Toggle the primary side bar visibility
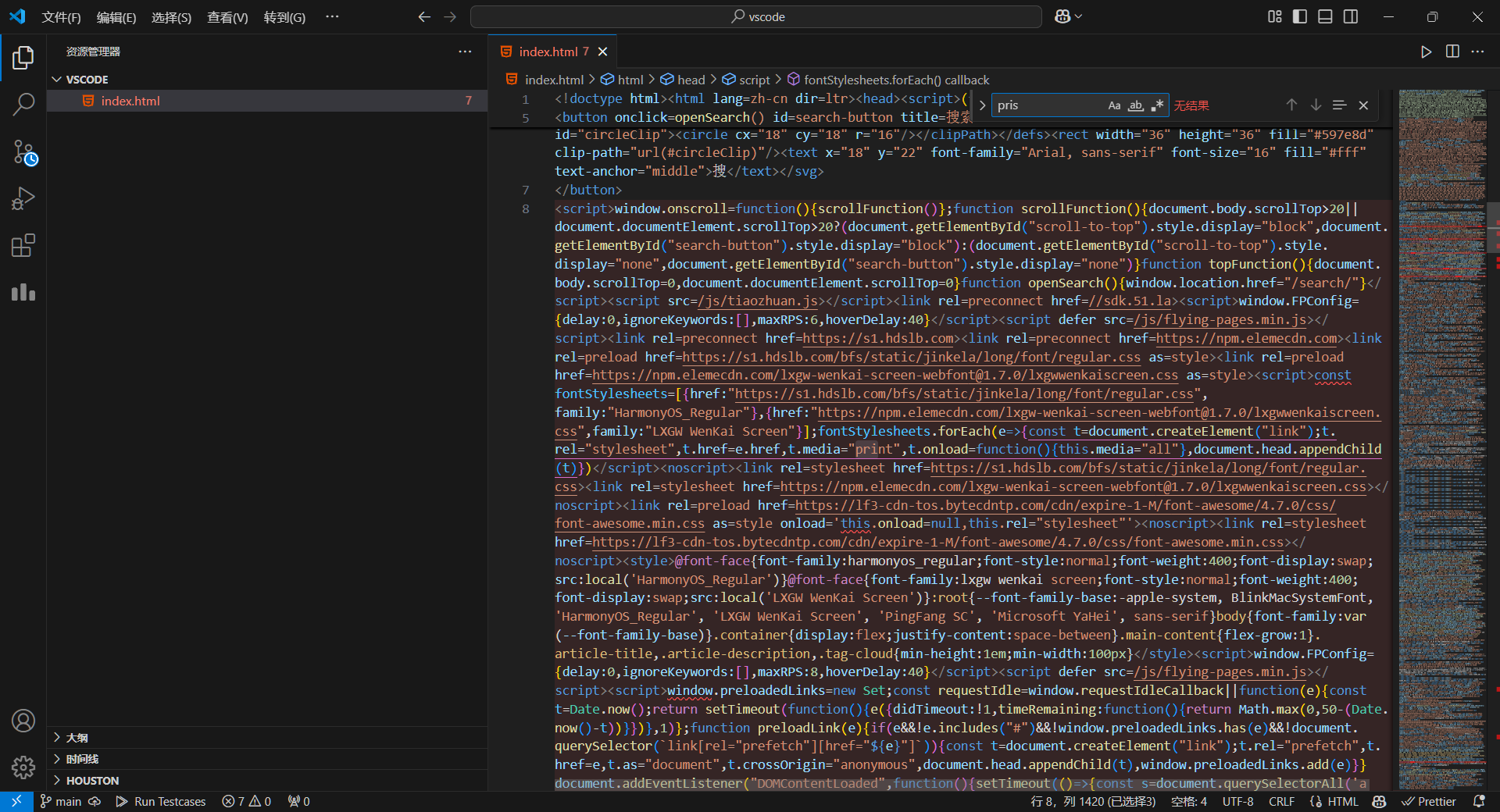 1300,16
